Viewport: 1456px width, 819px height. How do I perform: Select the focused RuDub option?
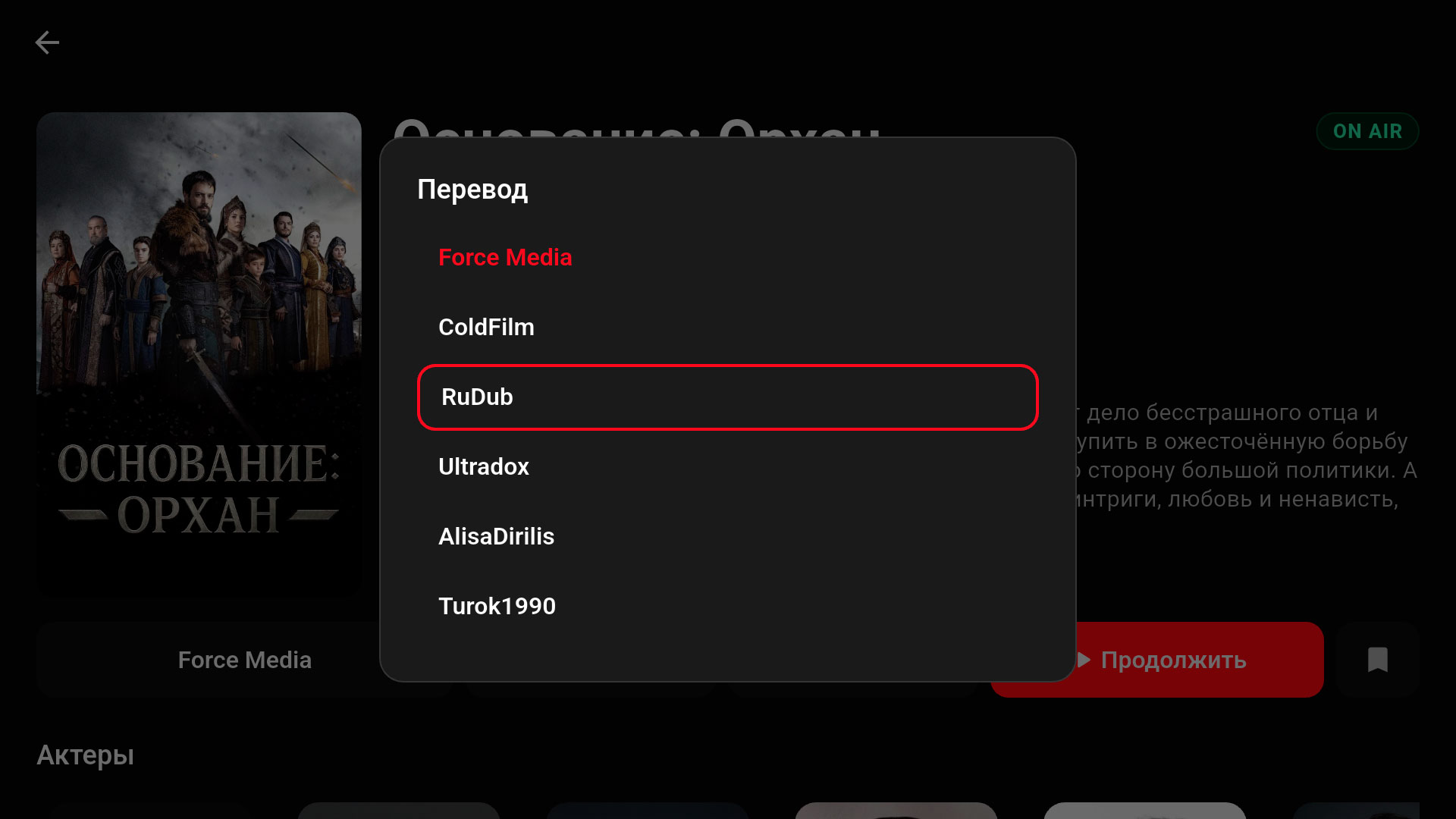coord(727,397)
